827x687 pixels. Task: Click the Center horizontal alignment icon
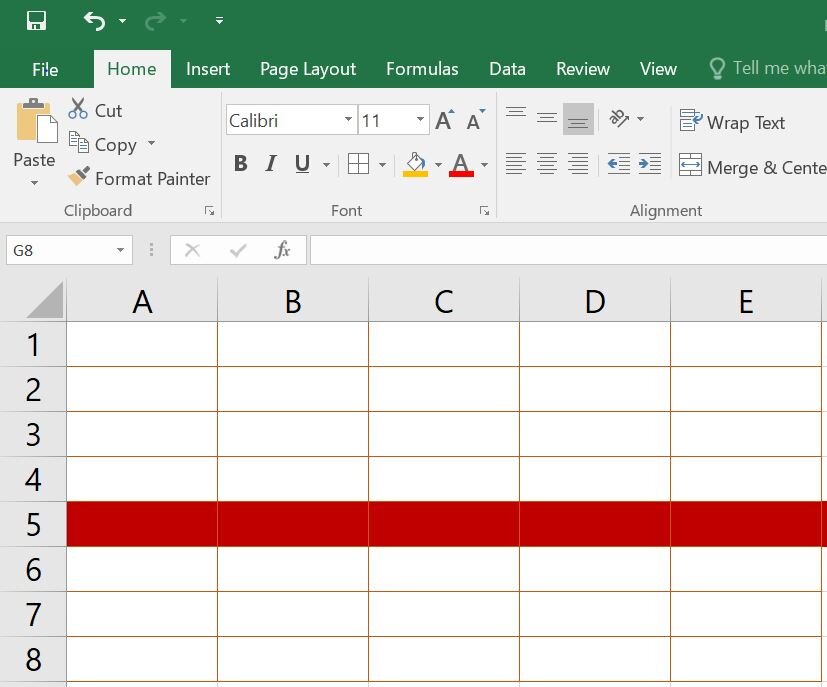click(547, 164)
